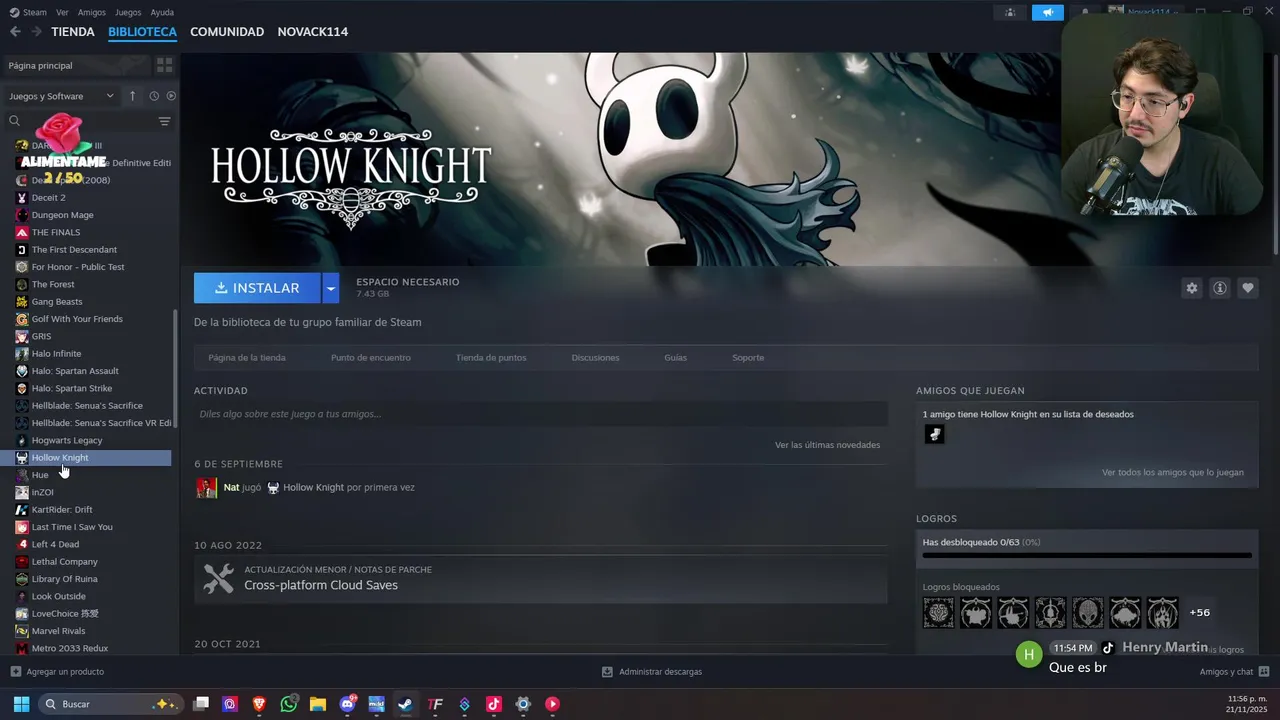Go back with the left arrow

[15, 32]
